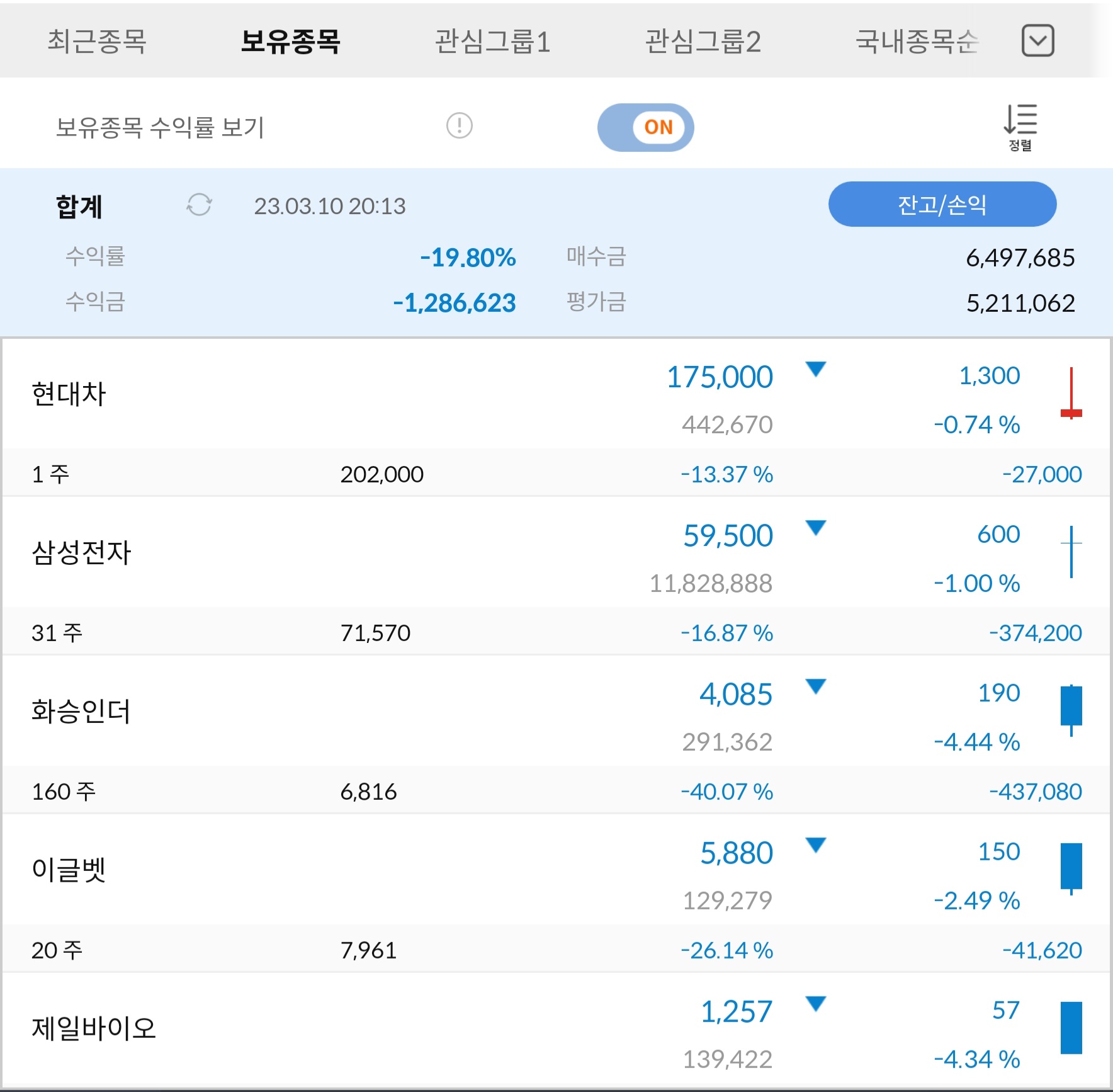Click the down triangle next to 1,257
This screenshot has width=1113, height=1092.
[x=816, y=1004]
